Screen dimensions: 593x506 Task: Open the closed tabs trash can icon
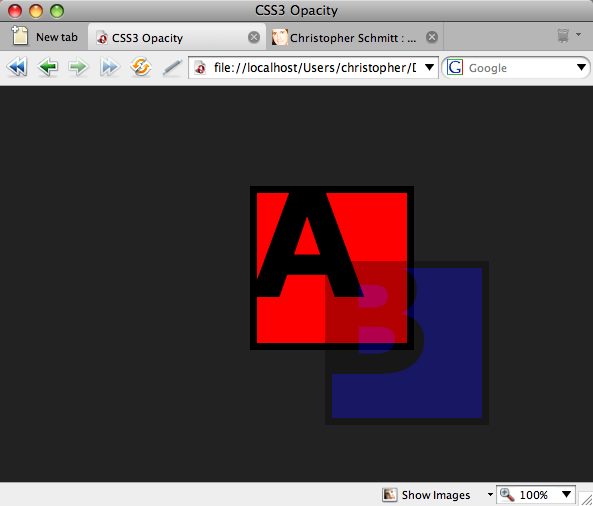563,36
